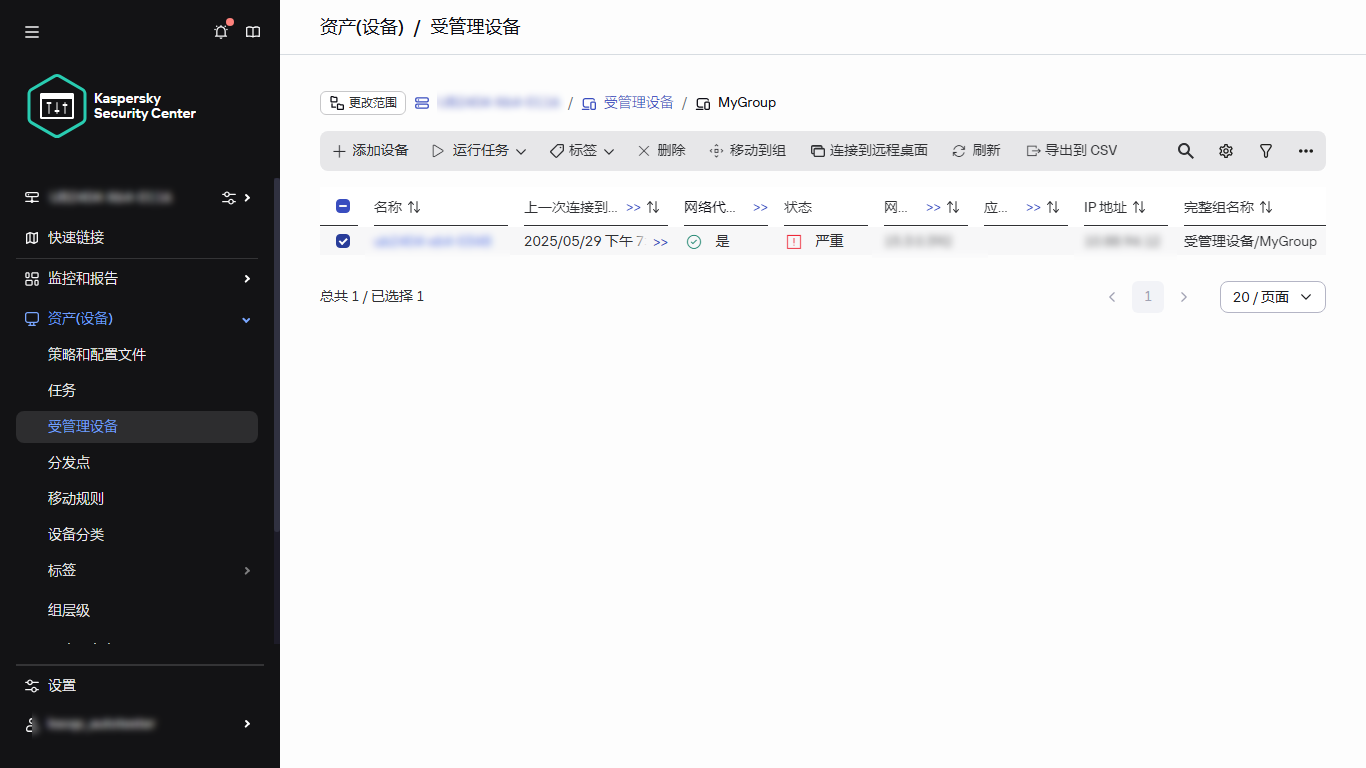This screenshot has width=1366, height=768.
Task: Open the filter panel icon
Action: click(x=1265, y=150)
